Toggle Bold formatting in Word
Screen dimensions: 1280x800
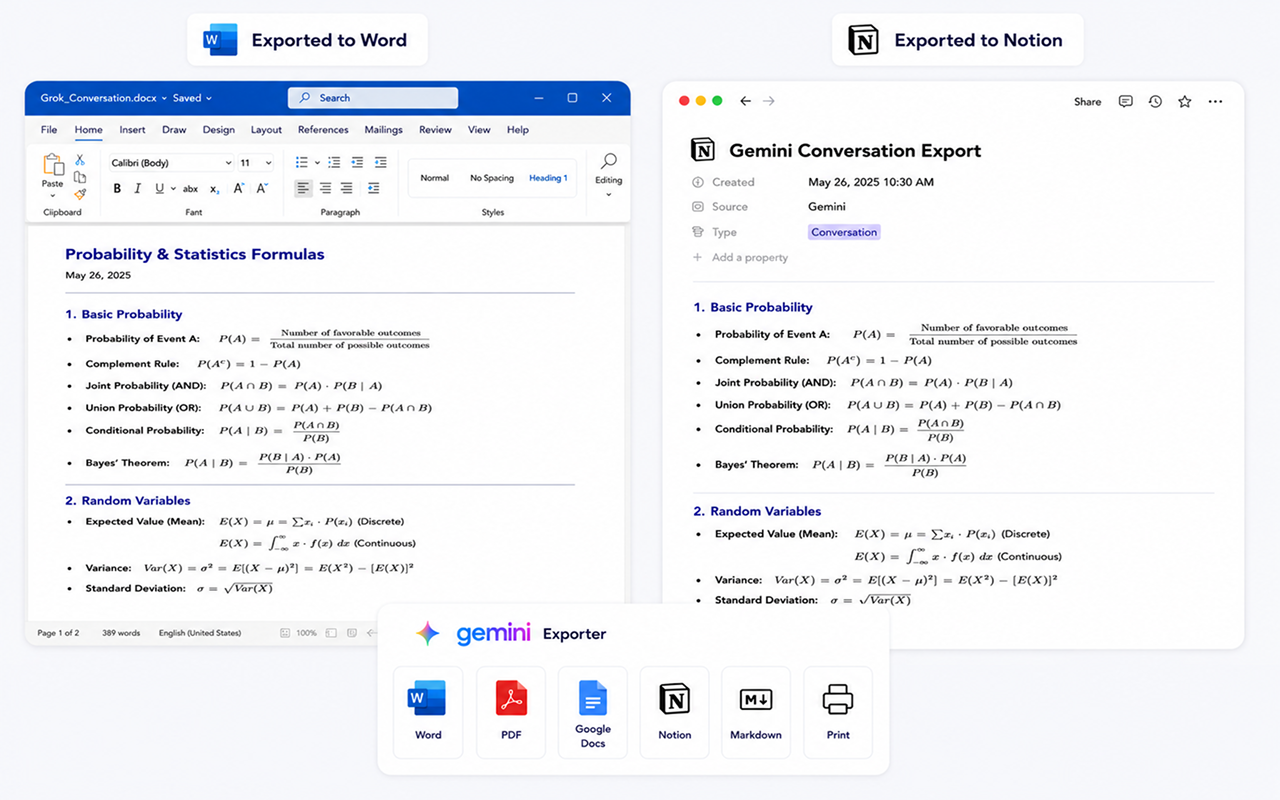(x=117, y=188)
